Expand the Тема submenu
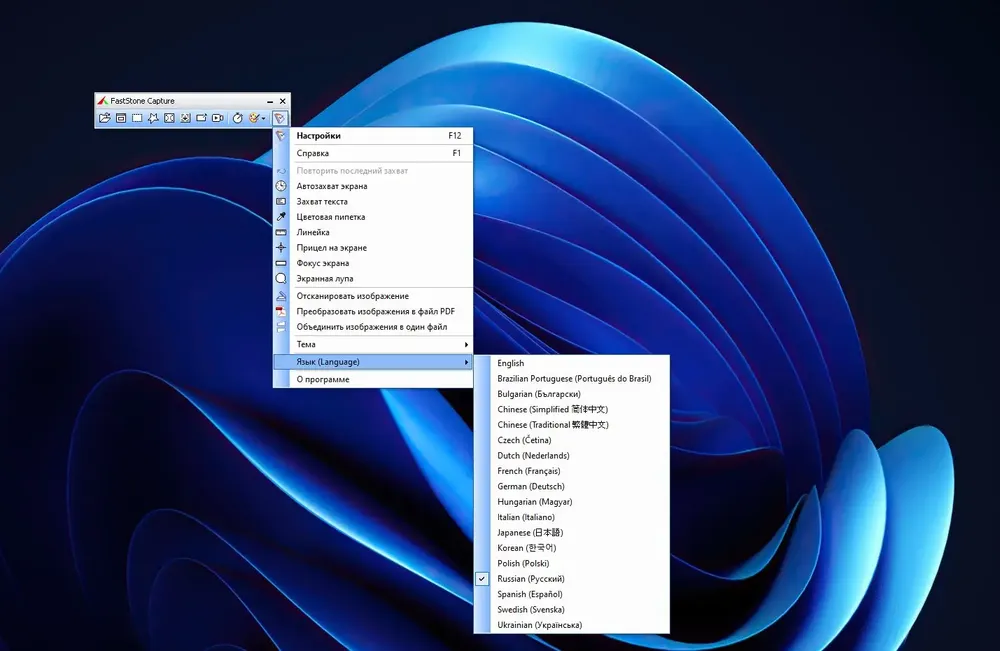1000x651 pixels. click(373, 344)
